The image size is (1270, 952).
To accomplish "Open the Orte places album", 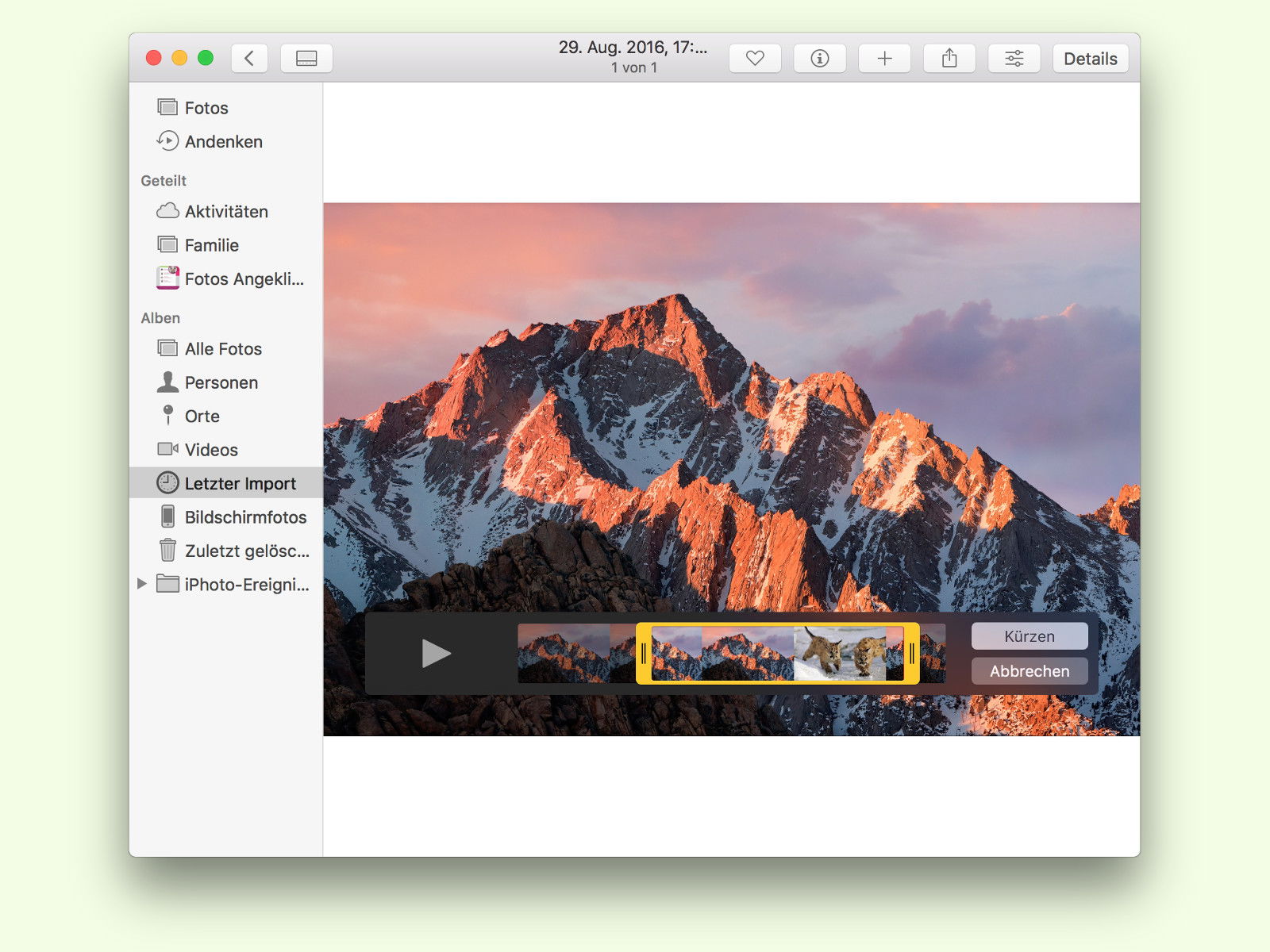I will pos(226,416).
